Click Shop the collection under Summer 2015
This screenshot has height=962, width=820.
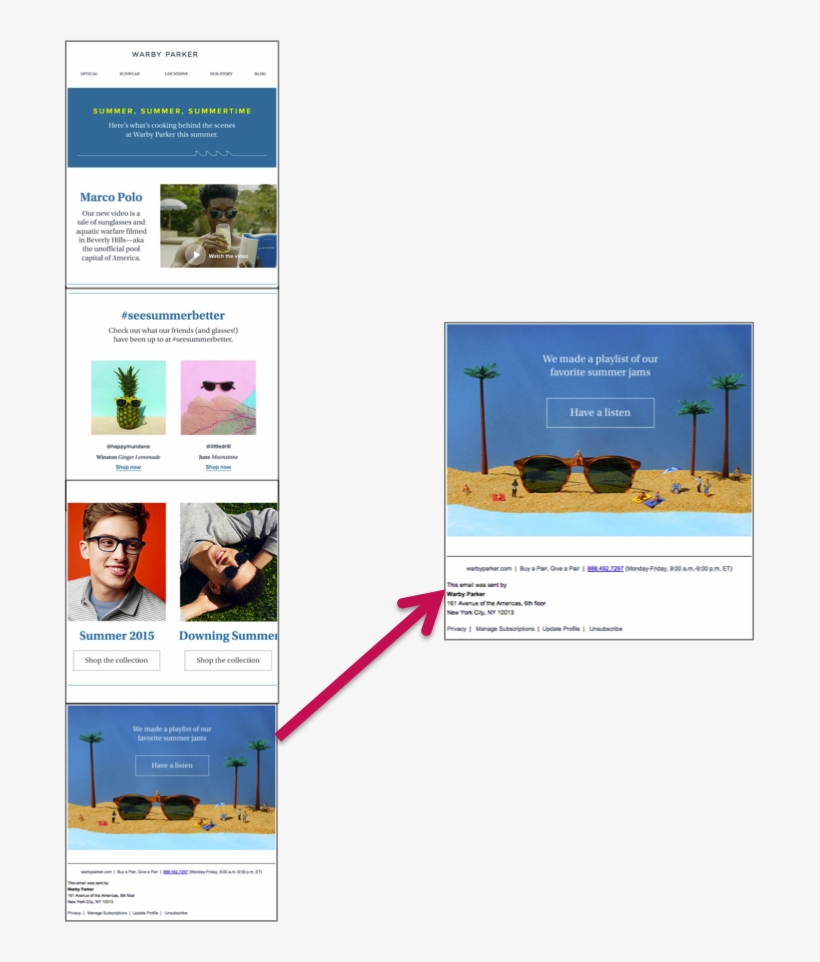tap(116, 660)
